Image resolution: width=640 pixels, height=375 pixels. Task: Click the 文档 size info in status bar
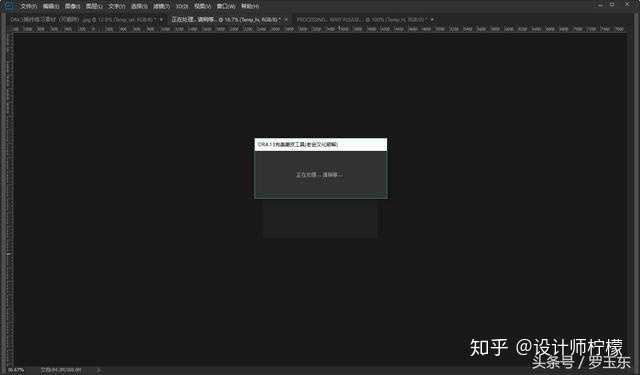pos(61,370)
